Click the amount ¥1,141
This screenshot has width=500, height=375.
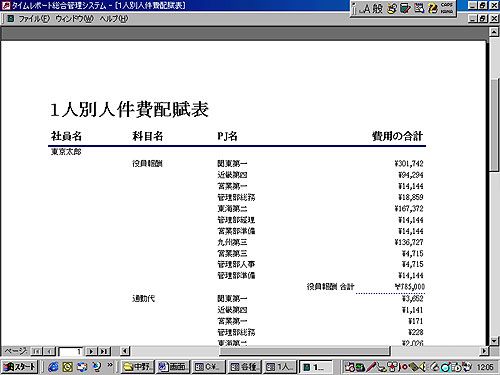click(413, 310)
